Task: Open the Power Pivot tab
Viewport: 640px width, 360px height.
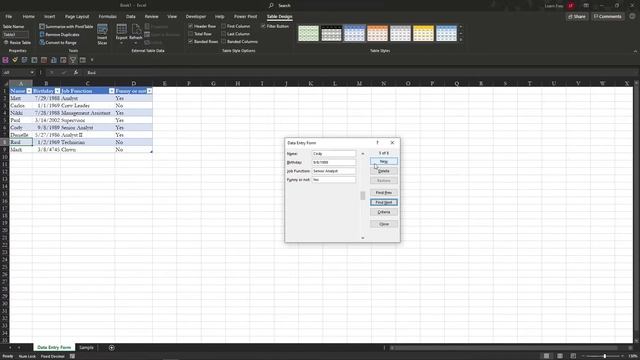Action: point(245,17)
